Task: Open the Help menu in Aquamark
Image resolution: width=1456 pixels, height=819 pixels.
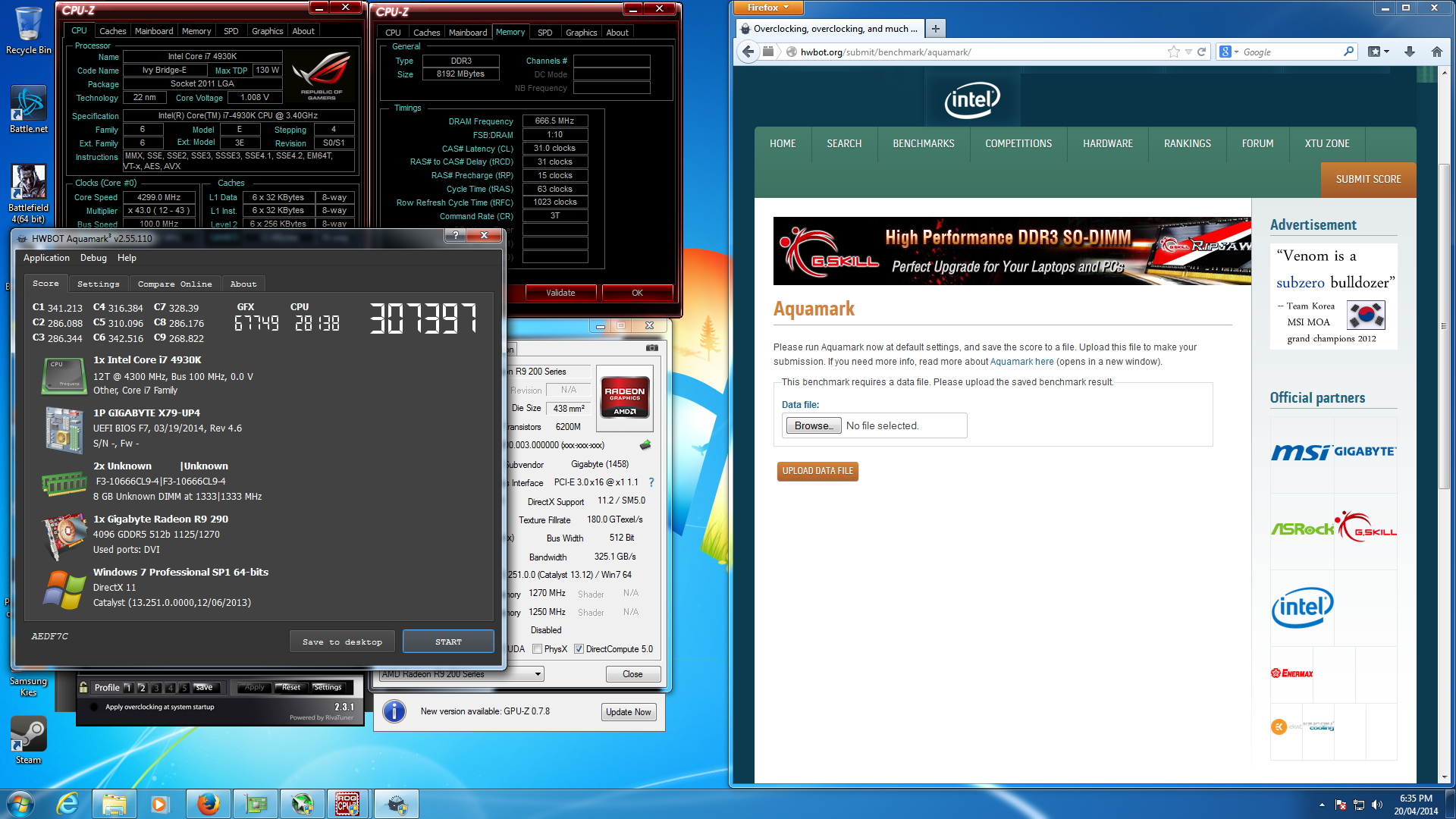Action: (x=127, y=258)
